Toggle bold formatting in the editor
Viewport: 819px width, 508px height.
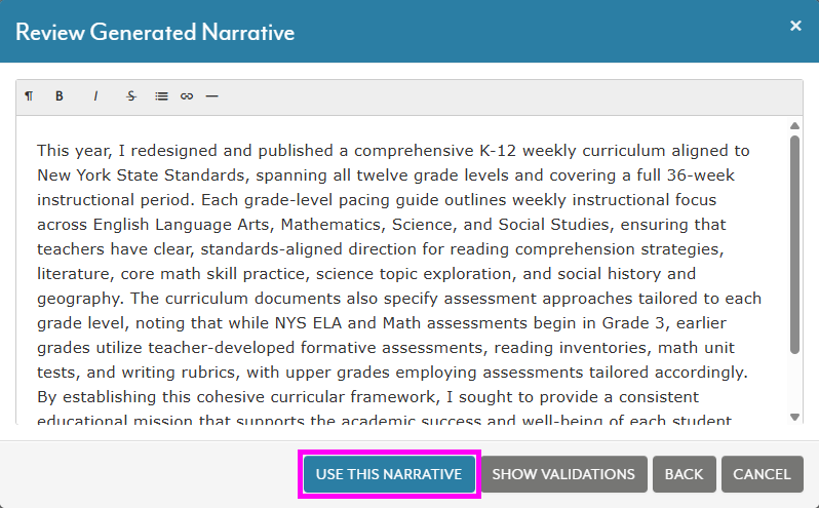point(59,96)
